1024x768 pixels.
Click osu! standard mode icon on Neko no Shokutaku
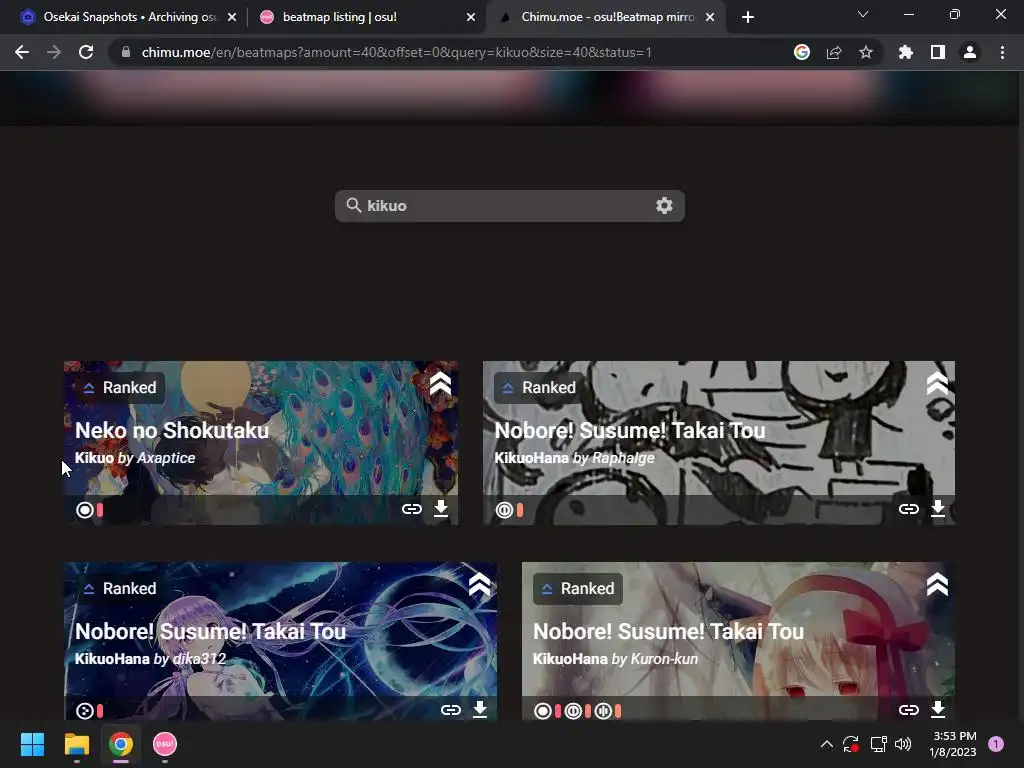85,510
